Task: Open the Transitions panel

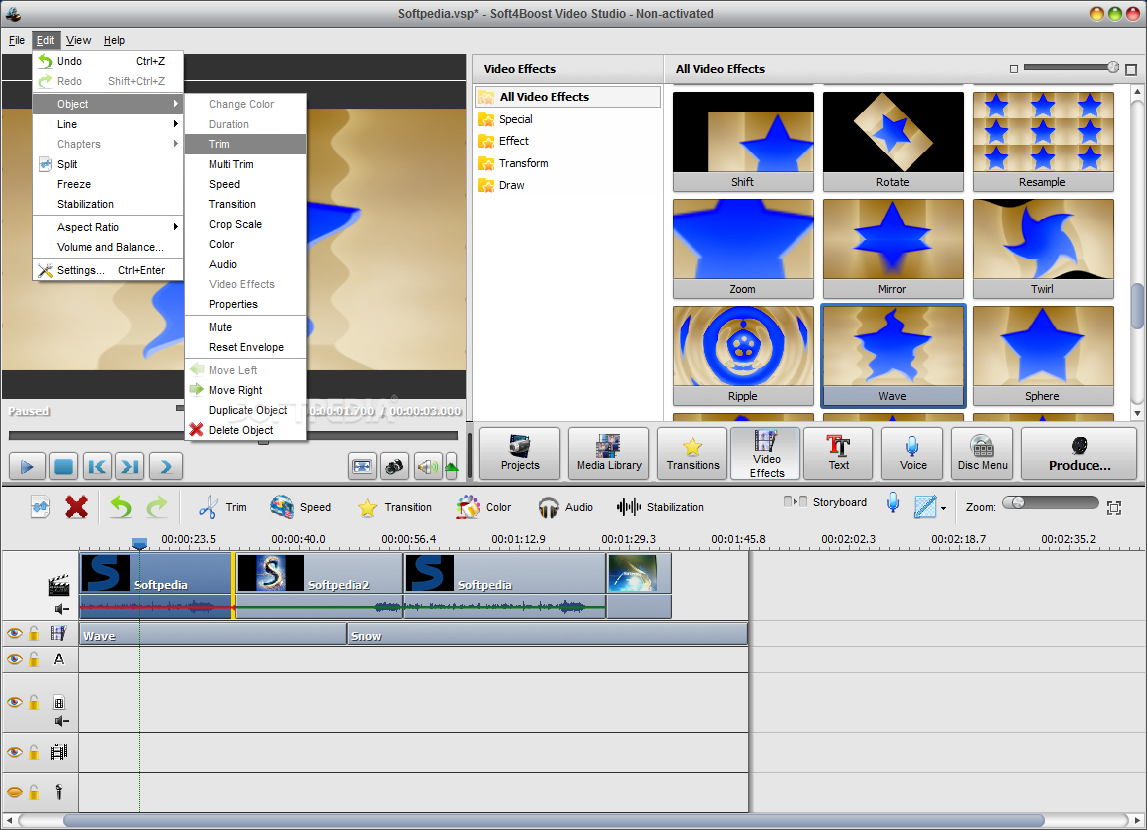Action: 693,453
